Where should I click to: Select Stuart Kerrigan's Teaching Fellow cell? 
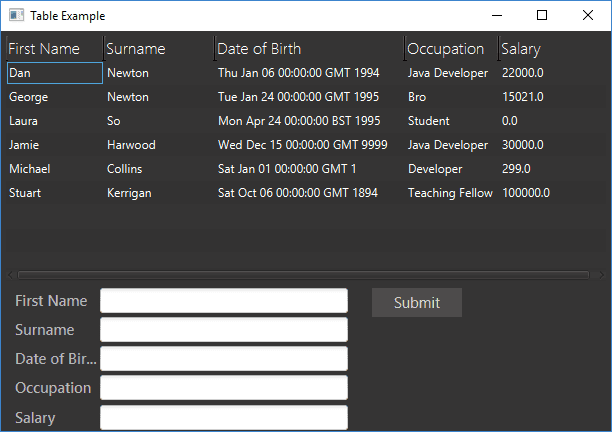pos(450,193)
